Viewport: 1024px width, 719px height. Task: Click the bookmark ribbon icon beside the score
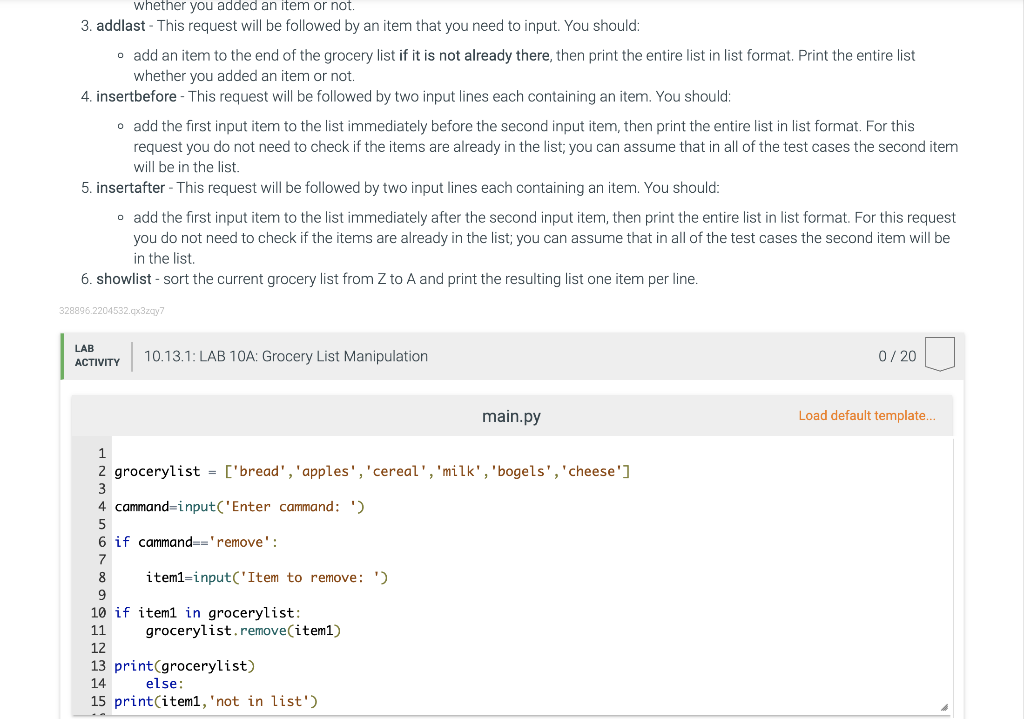[939, 353]
